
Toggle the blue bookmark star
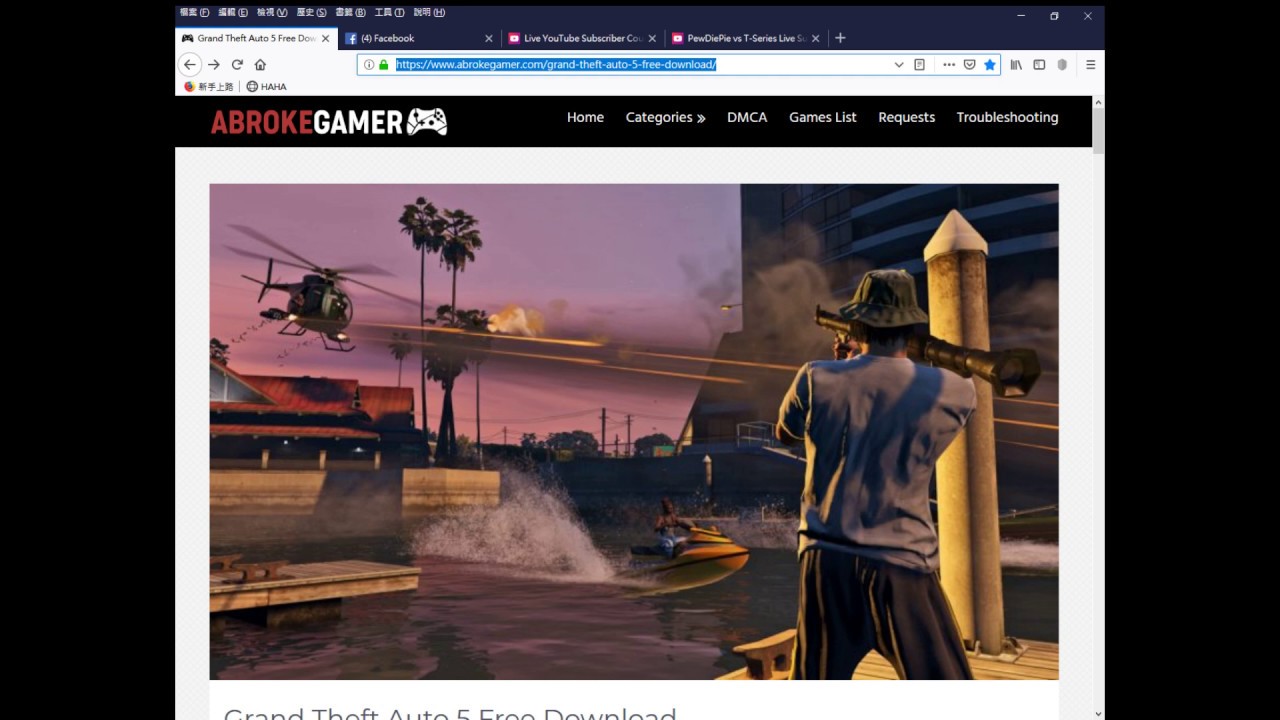tap(990, 64)
